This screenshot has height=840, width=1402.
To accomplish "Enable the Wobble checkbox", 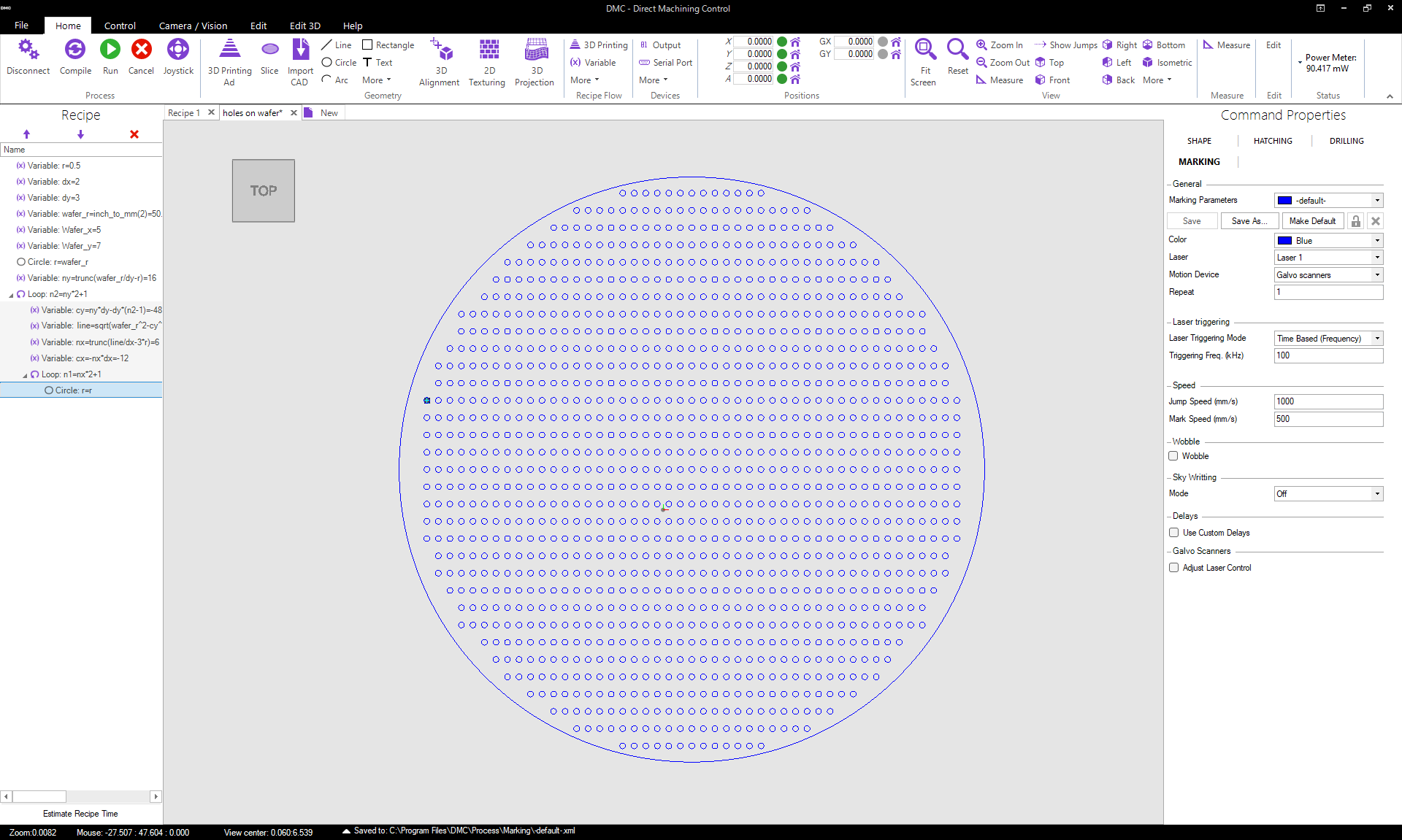I will pos(1173,456).
